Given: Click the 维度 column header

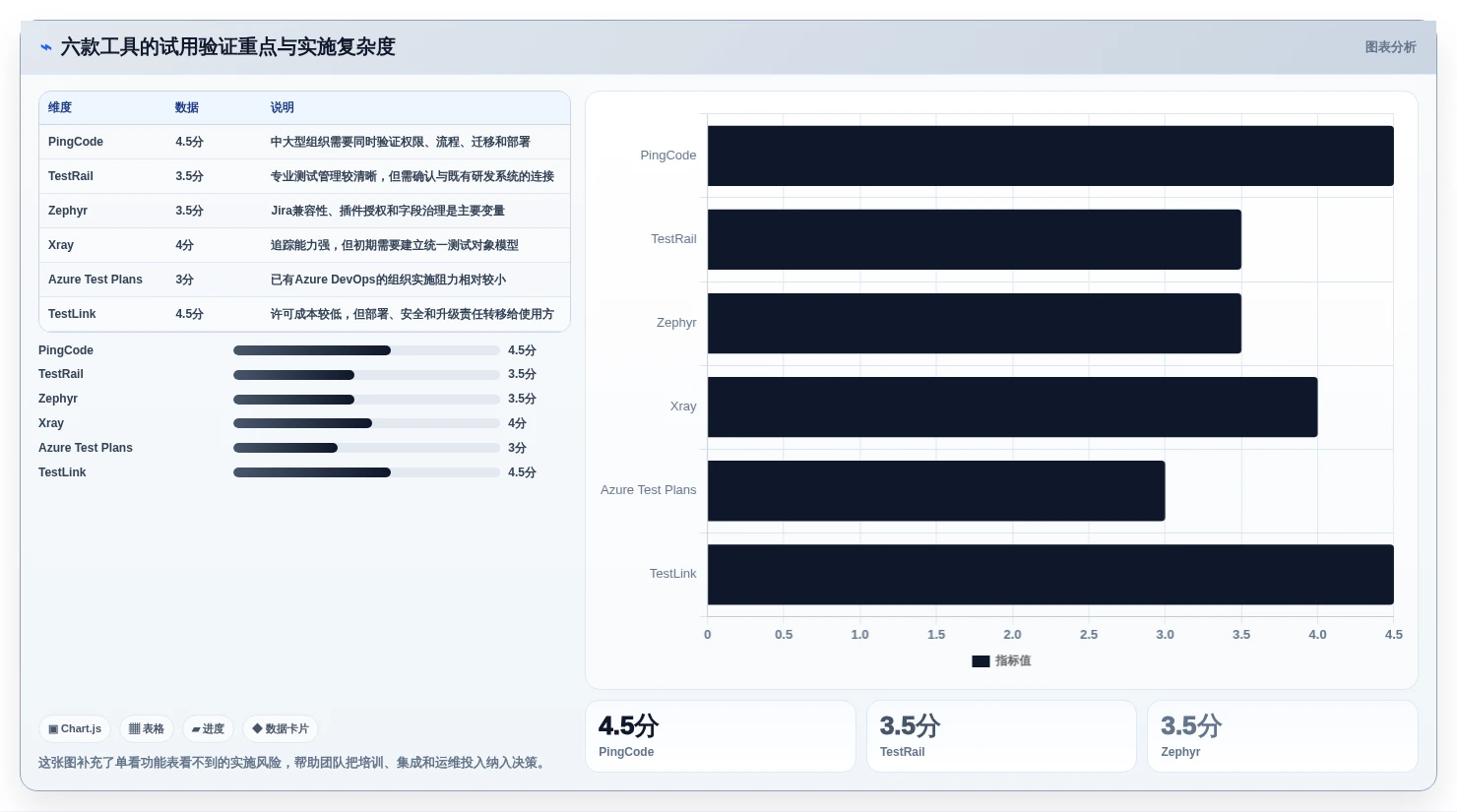Looking at the screenshot, I should coord(60,107).
